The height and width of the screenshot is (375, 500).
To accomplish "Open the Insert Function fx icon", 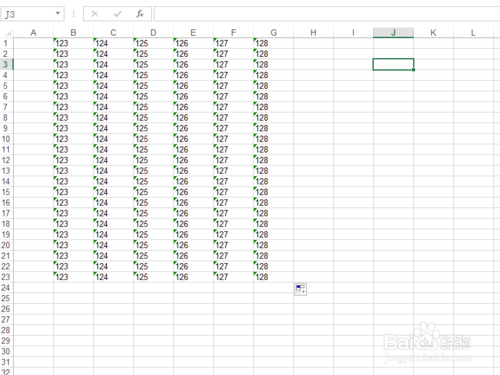I will (140, 14).
